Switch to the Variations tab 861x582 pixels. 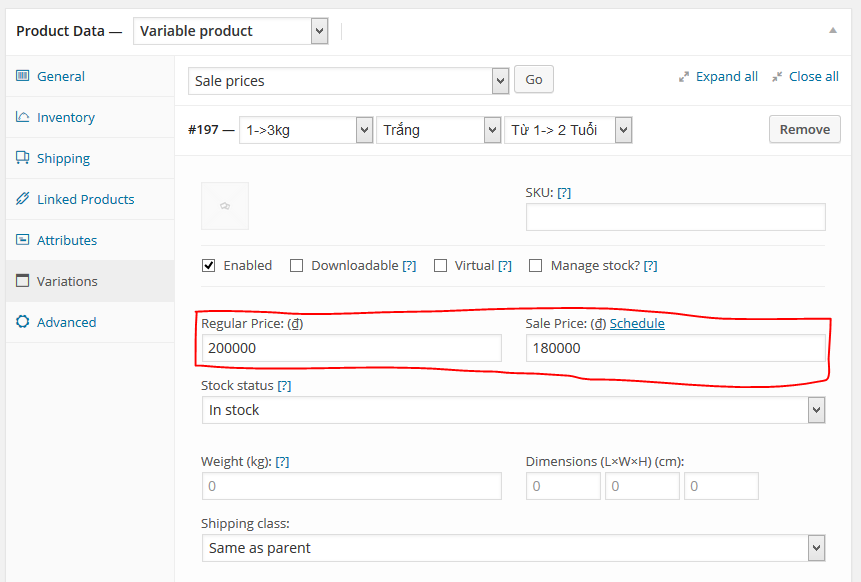pyautogui.click(x=67, y=281)
